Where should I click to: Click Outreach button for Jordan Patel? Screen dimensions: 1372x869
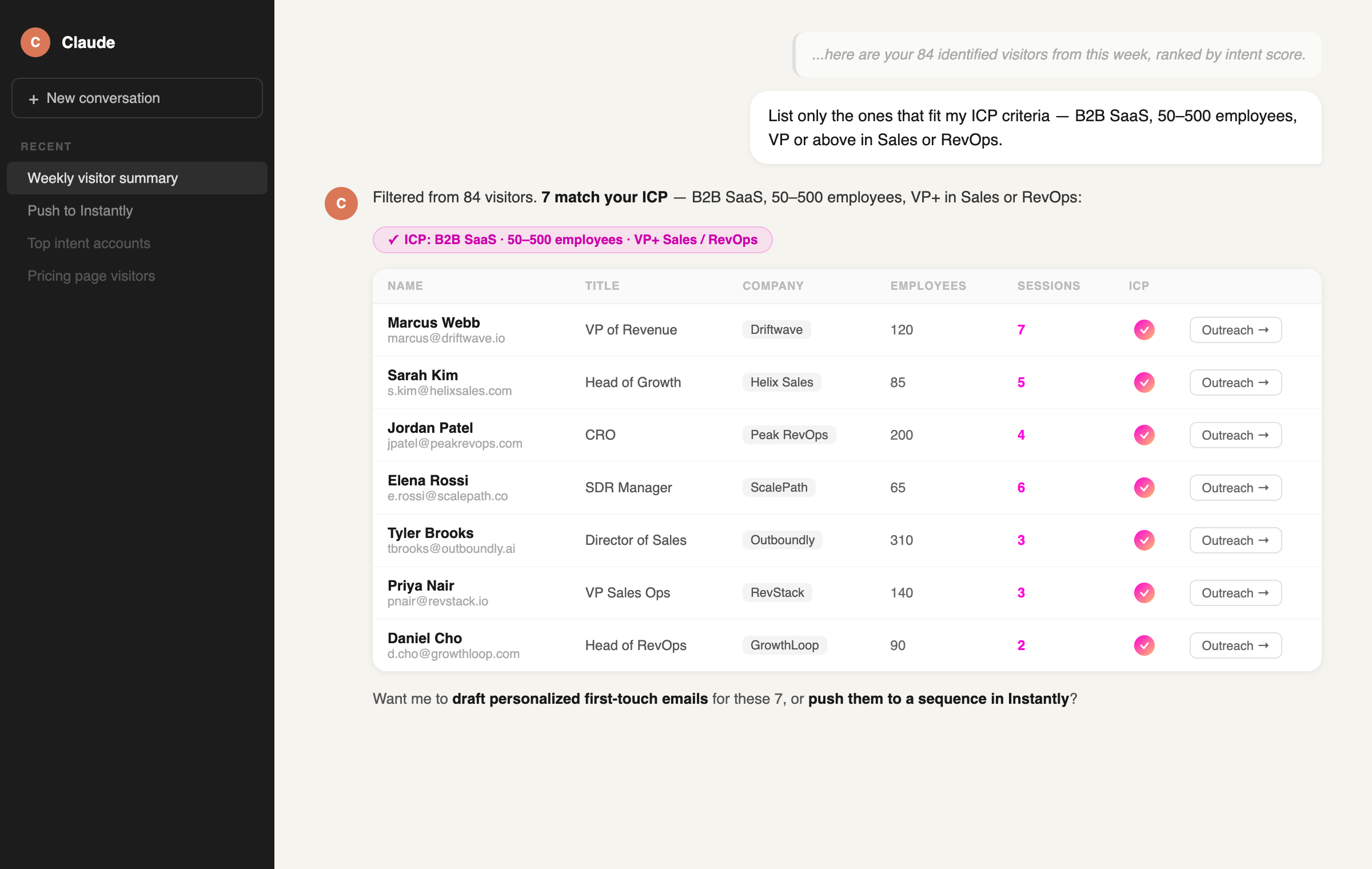[x=1235, y=435]
